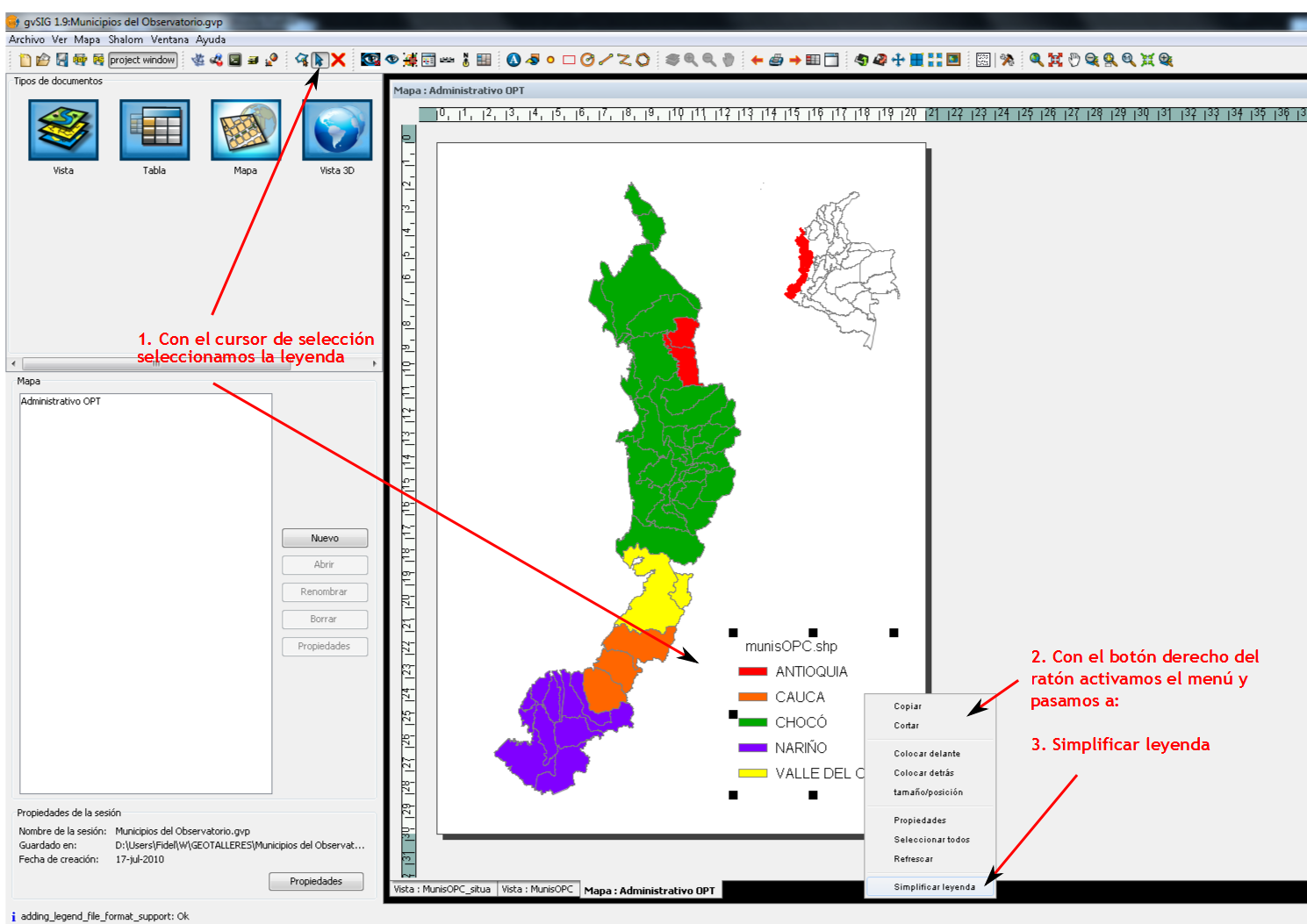Choose Colocar detrás in context menu
This screenshot has height=924, width=1307.
[930, 773]
